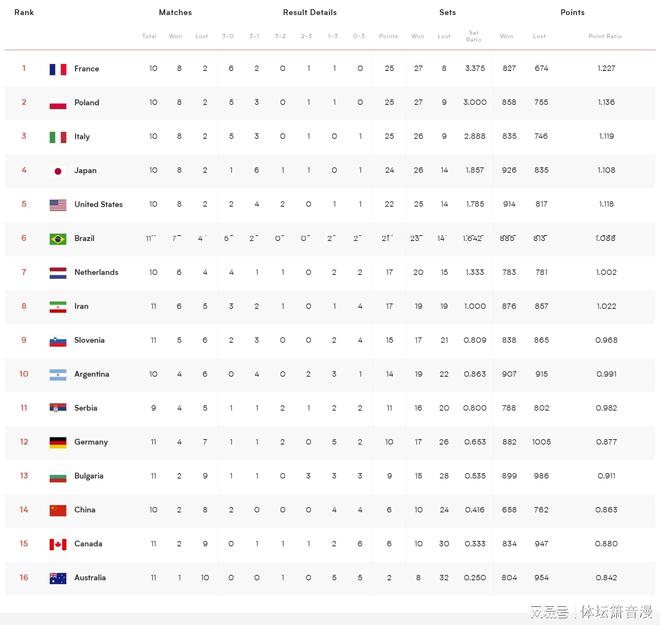The width and height of the screenshot is (660, 625).
Task: Open the Poland team name link
Action: (x=87, y=103)
